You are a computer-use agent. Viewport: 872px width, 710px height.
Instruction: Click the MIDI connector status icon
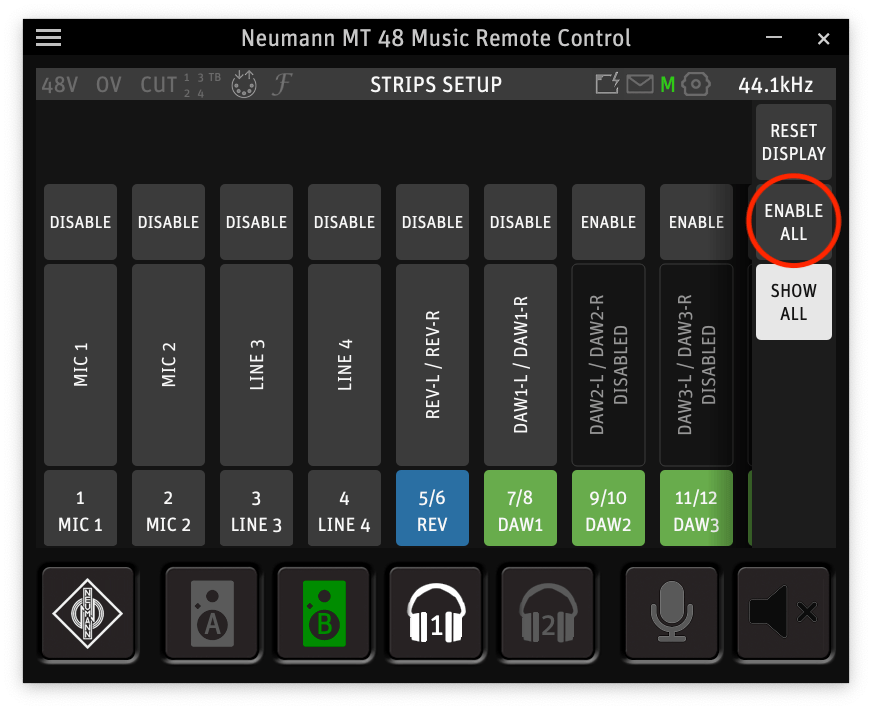coord(243,85)
